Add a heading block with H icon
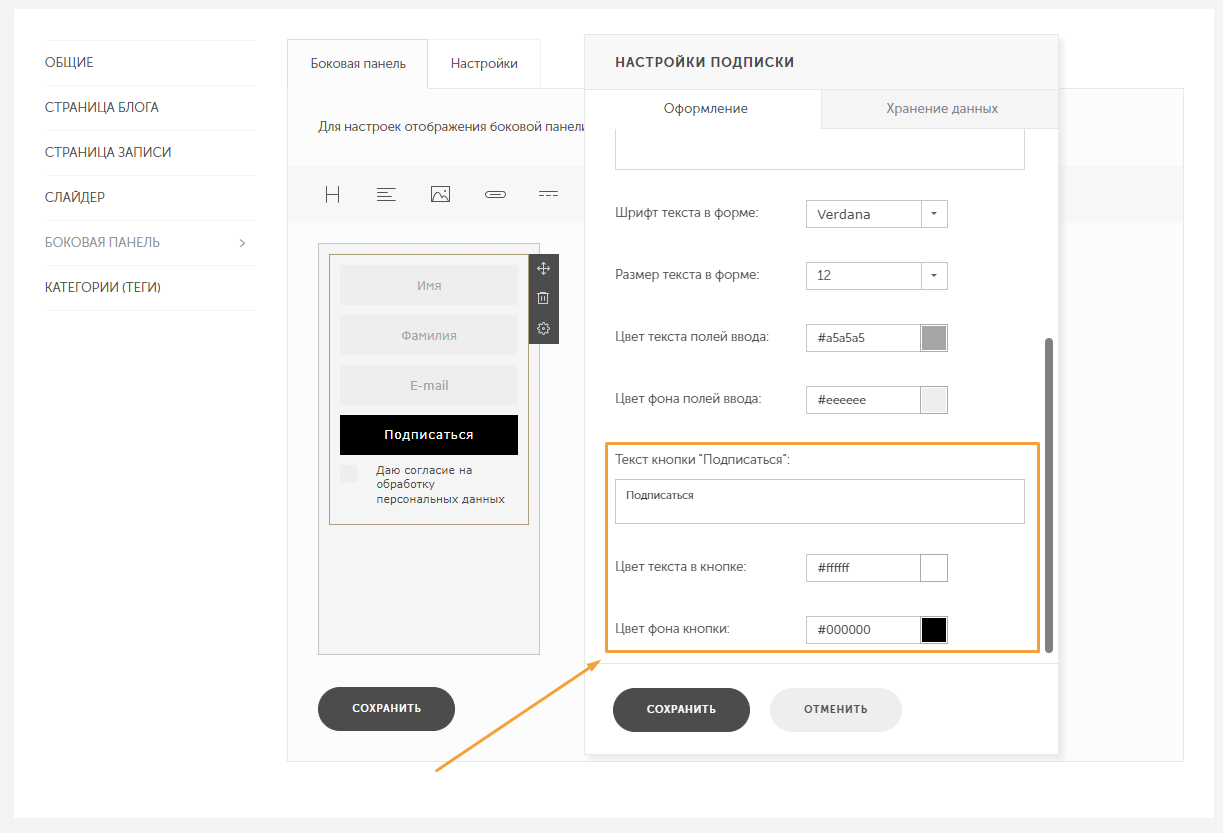 (333, 194)
